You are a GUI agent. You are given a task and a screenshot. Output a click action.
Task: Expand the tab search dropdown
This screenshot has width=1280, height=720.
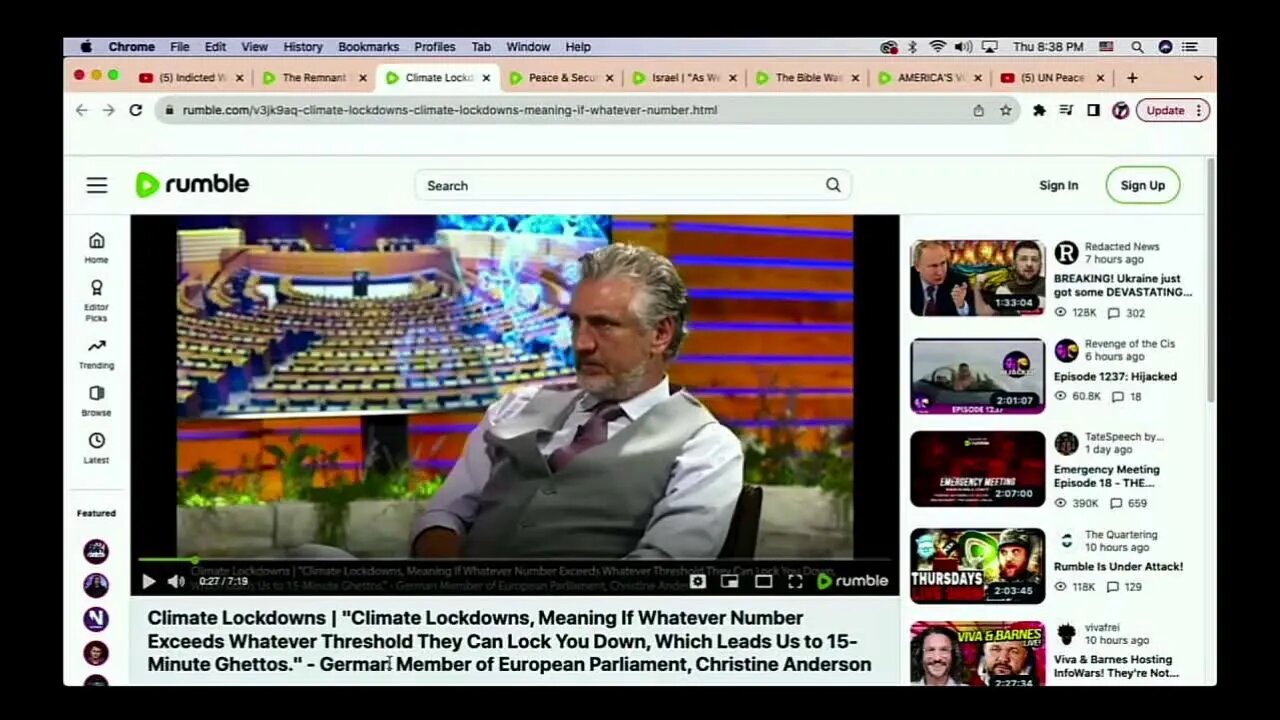pyautogui.click(x=1198, y=77)
